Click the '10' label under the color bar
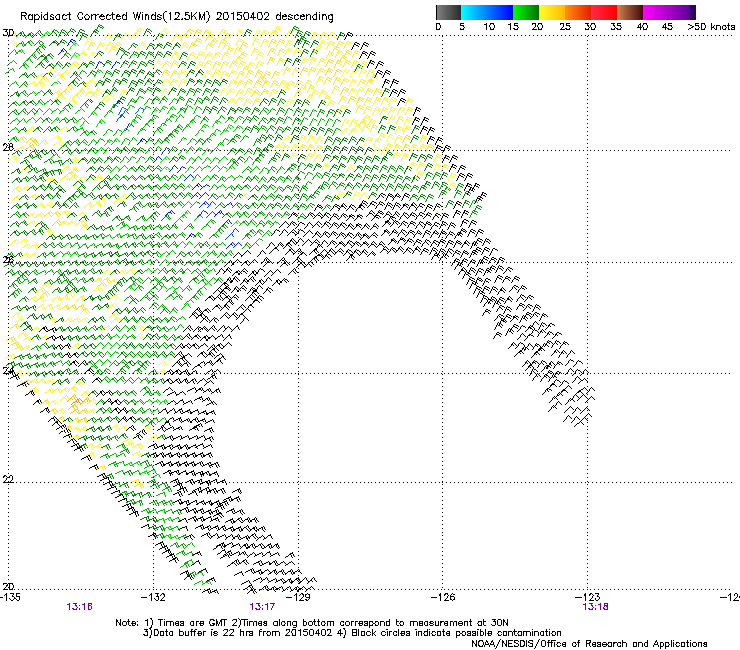The image size is (740, 650). click(x=489, y=27)
